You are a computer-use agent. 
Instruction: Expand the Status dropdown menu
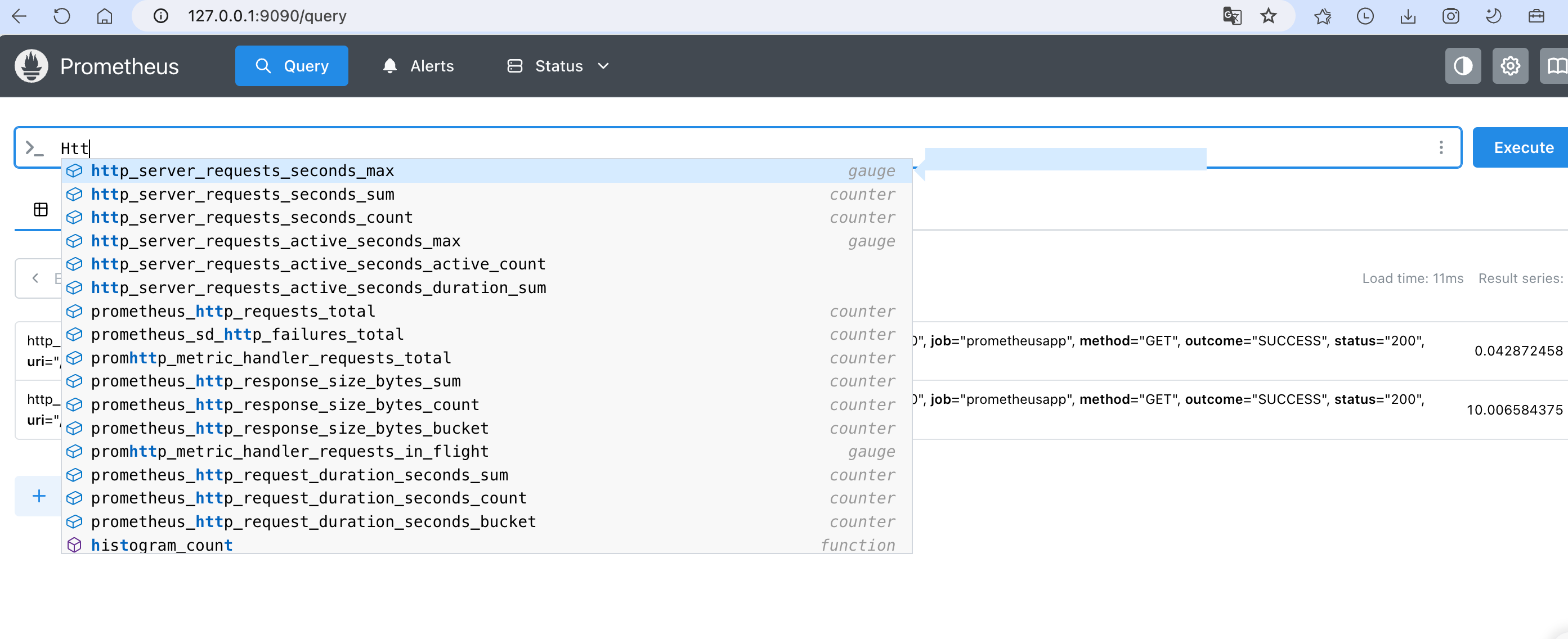558,66
